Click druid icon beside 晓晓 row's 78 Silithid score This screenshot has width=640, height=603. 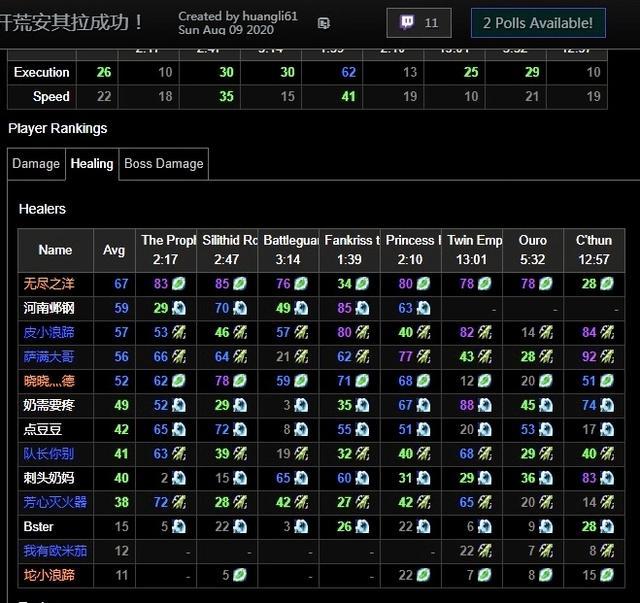pos(240,381)
